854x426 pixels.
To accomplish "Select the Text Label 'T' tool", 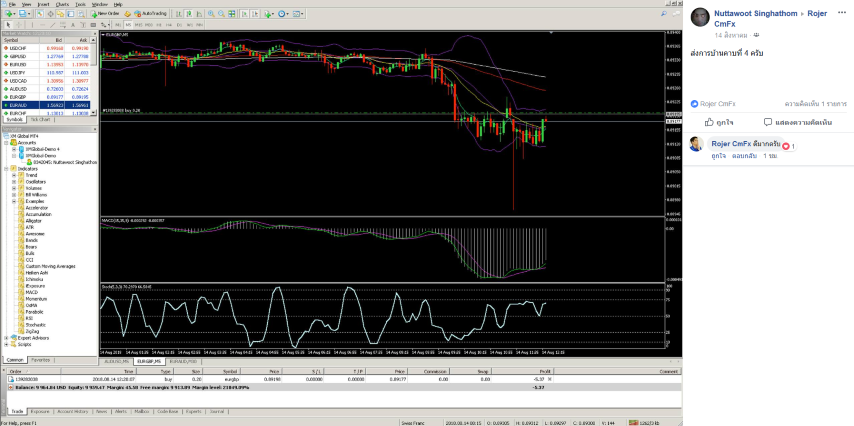I will [83, 25].
